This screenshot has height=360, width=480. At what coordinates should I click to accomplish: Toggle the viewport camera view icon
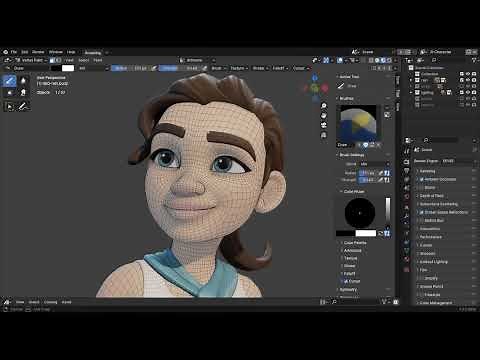324,125
